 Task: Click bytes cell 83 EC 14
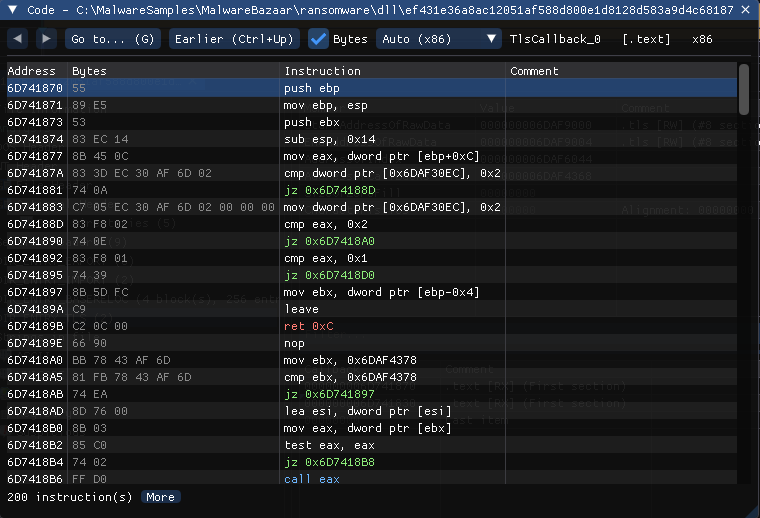pyautogui.click(x=100, y=139)
